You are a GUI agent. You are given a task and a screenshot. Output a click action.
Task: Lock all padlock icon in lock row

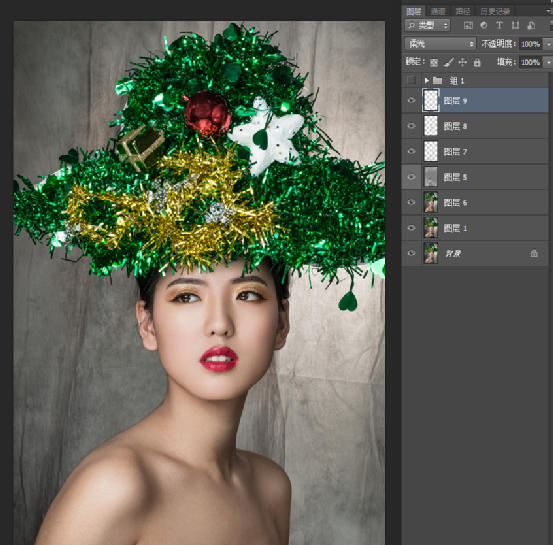[x=477, y=63]
